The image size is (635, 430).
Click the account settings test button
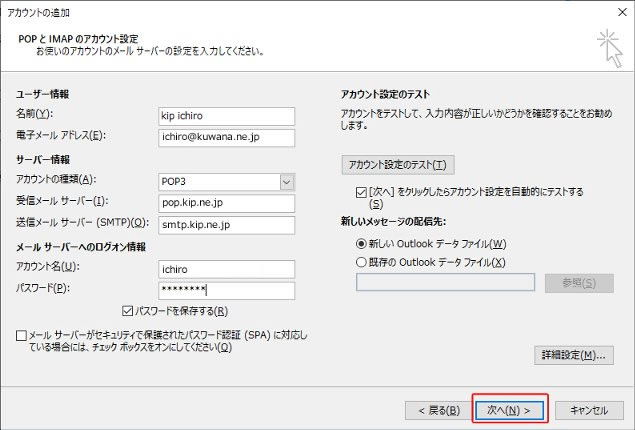[396, 164]
